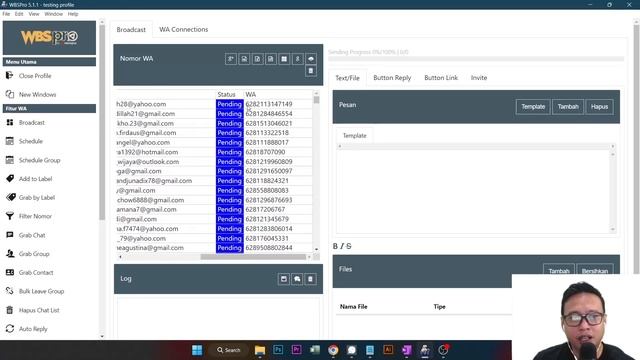Open Google Chrome from taskbar
The width and height of the screenshot is (640, 360).
(333, 350)
